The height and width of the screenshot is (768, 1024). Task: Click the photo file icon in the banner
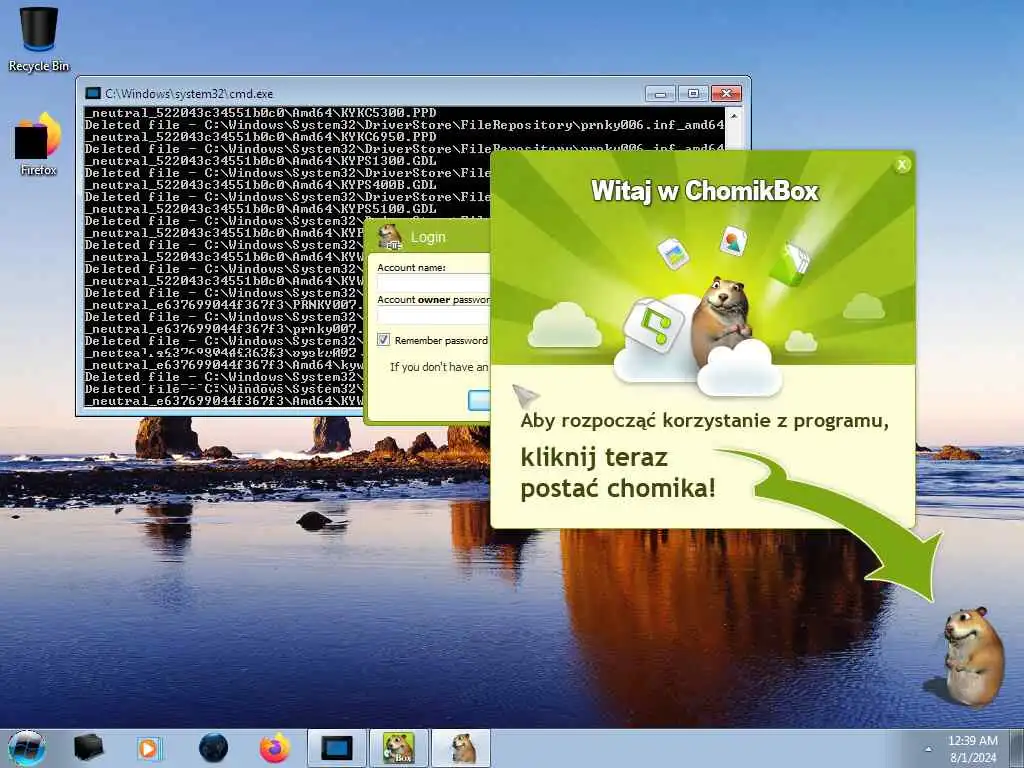[x=673, y=252]
